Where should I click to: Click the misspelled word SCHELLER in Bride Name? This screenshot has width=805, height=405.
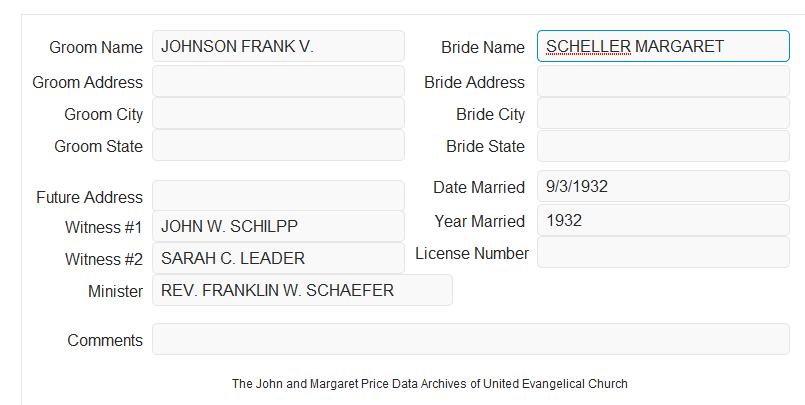pyautogui.click(x=588, y=46)
